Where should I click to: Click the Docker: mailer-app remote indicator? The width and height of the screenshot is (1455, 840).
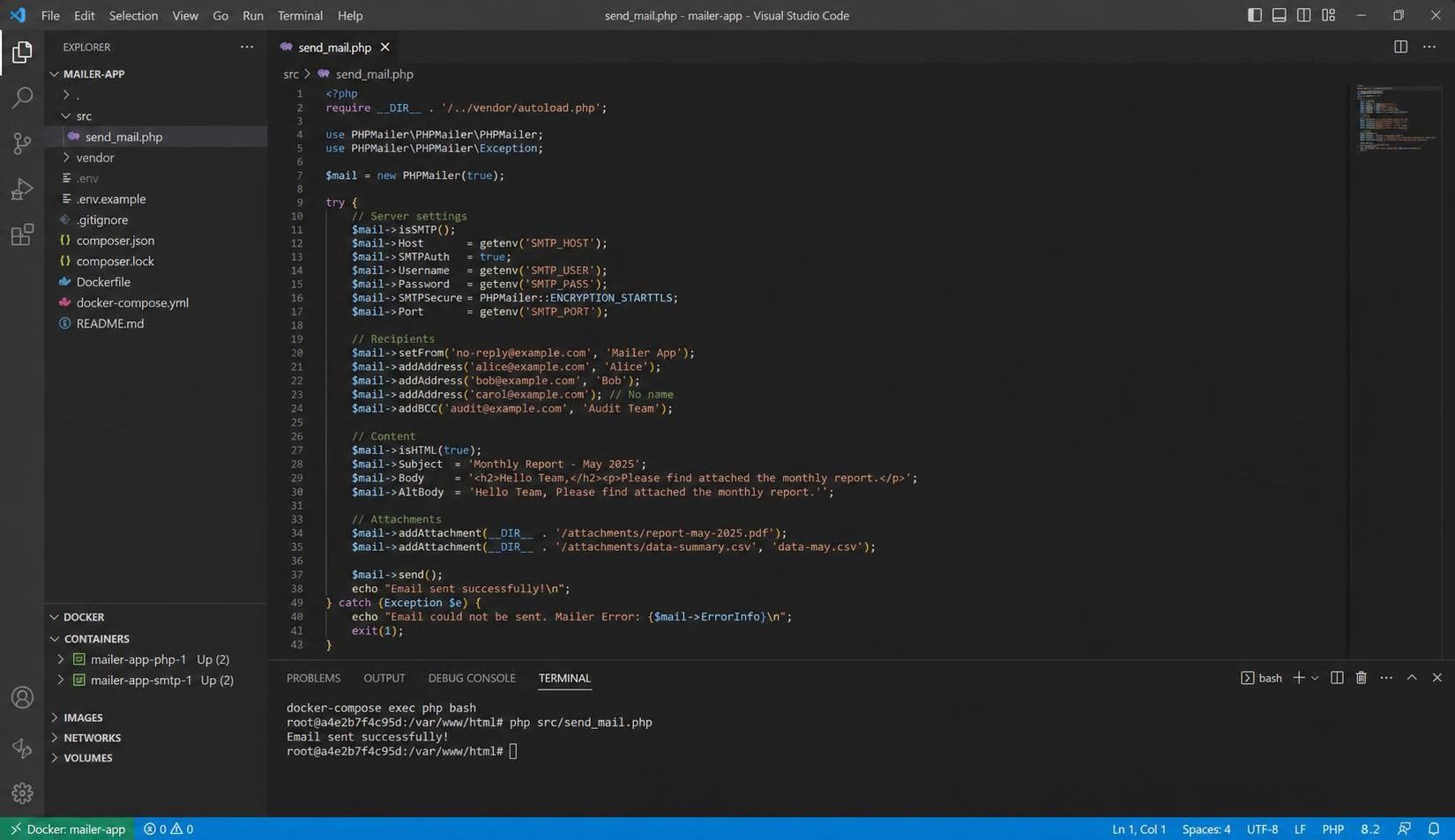(x=67, y=829)
